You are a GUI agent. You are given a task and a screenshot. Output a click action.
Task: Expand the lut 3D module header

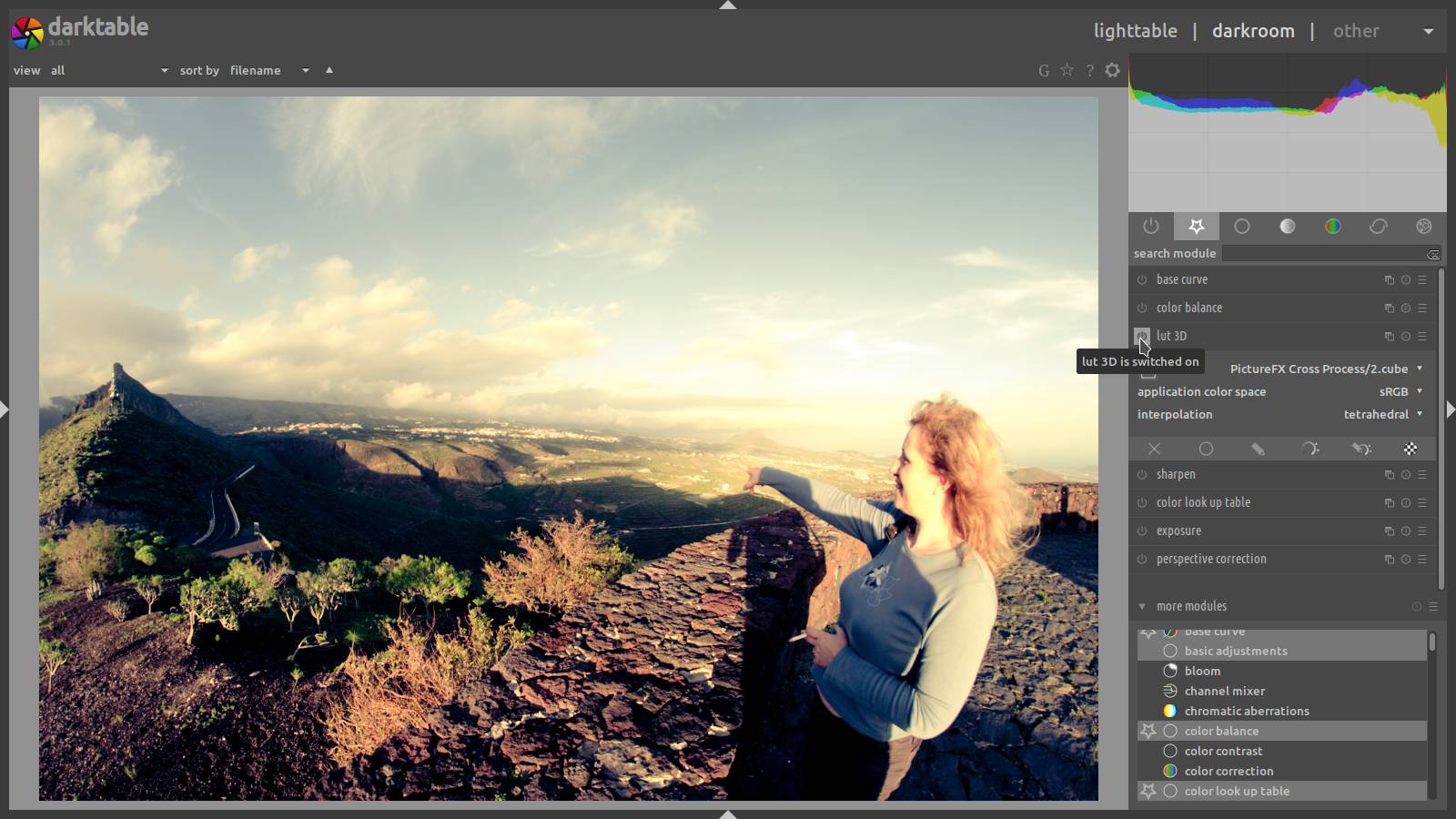coord(1171,336)
